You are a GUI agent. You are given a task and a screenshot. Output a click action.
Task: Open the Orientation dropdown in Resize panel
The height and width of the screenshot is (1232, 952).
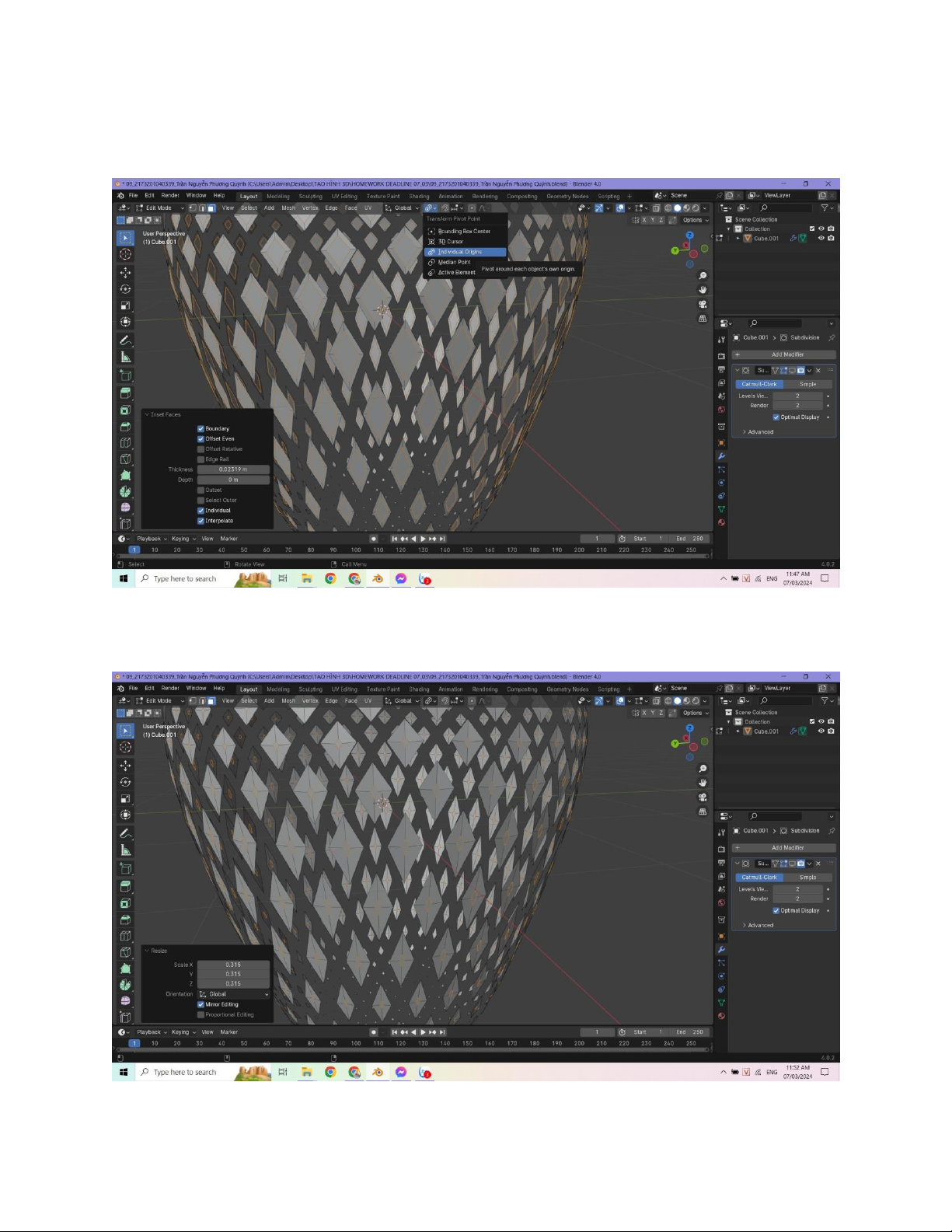point(233,994)
